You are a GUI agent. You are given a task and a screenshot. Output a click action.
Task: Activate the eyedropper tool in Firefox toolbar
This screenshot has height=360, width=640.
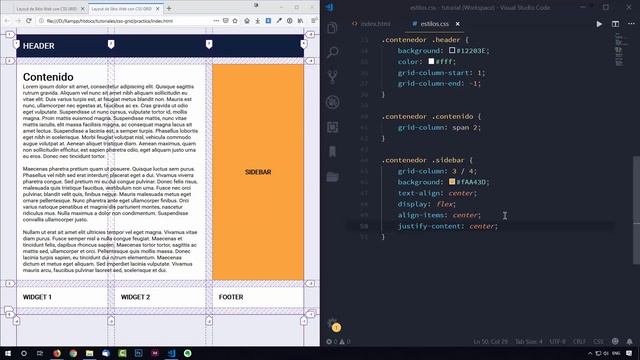[279, 21]
